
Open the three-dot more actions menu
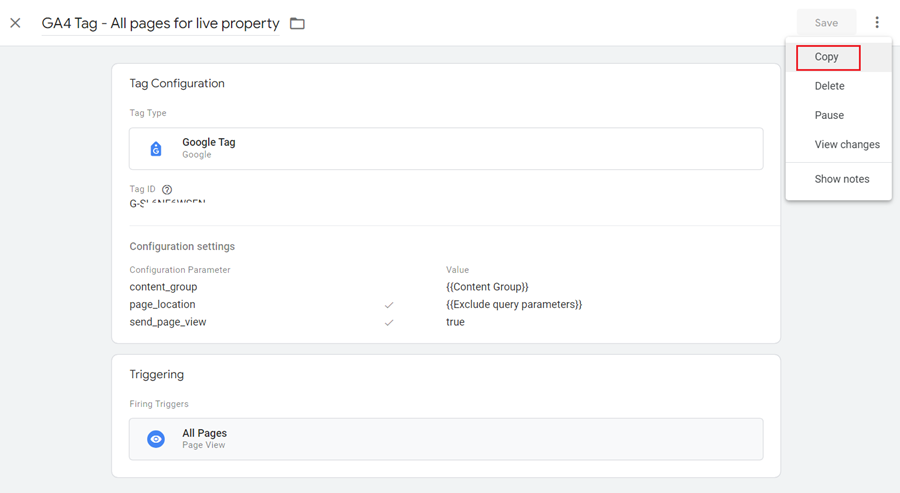pyautogui.click(x=876, y=22)
